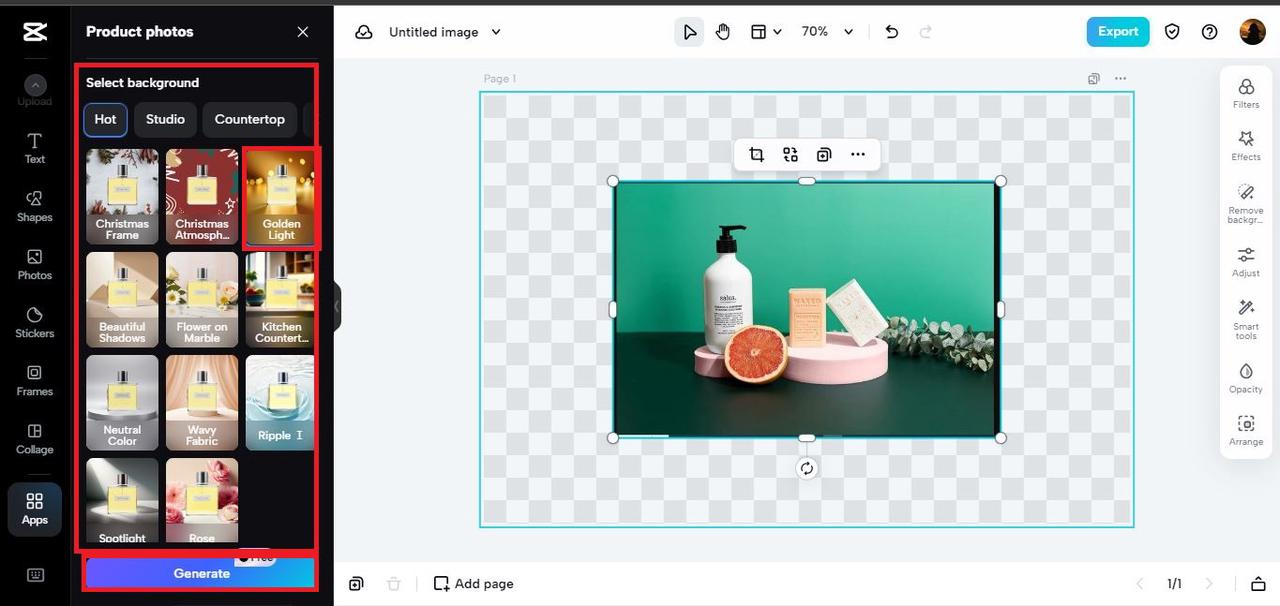The width and height of the screenshot is (1280, 606).
Task: Crop the selected image
Action: click(756, 154)
